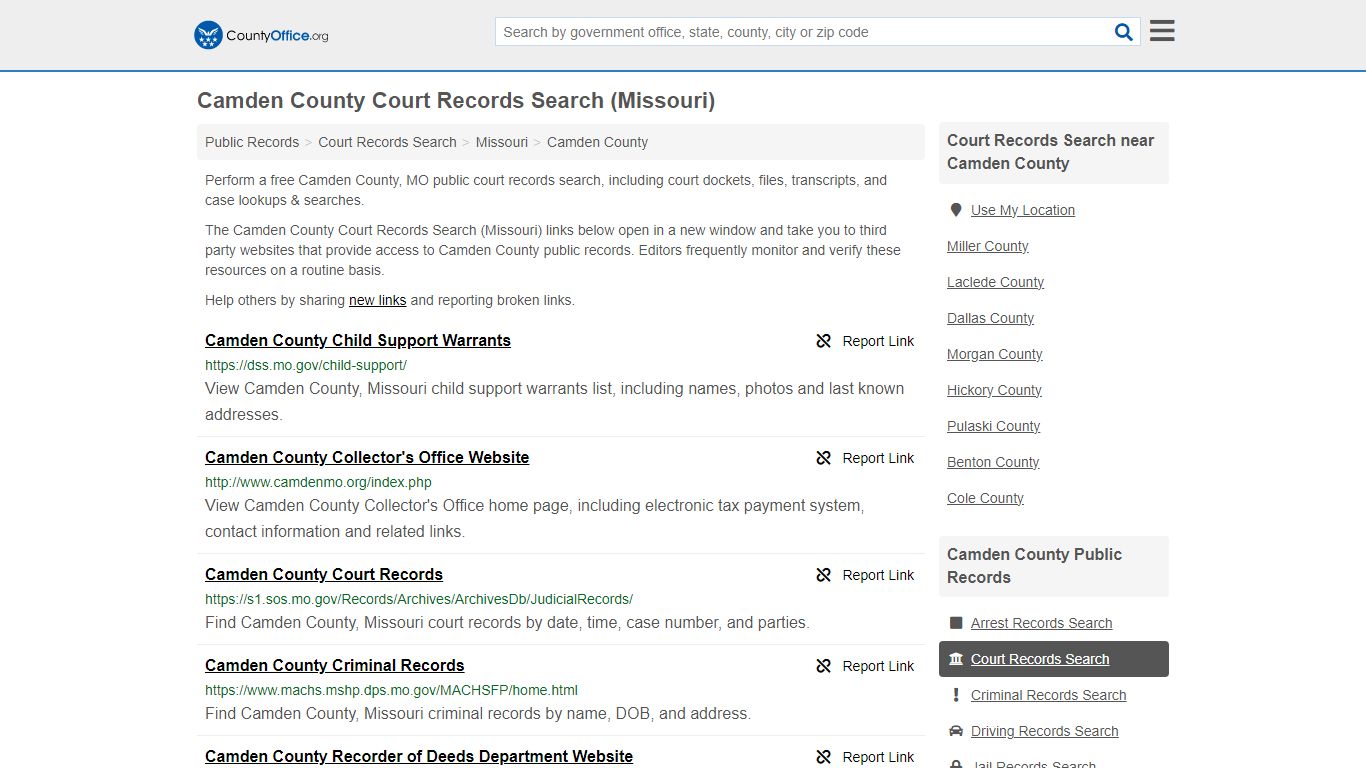This screenshot has width=1366, height=768.
Task: Visit the machs.mshp.dps.mo.gov URL
Action: pos(391,690)
